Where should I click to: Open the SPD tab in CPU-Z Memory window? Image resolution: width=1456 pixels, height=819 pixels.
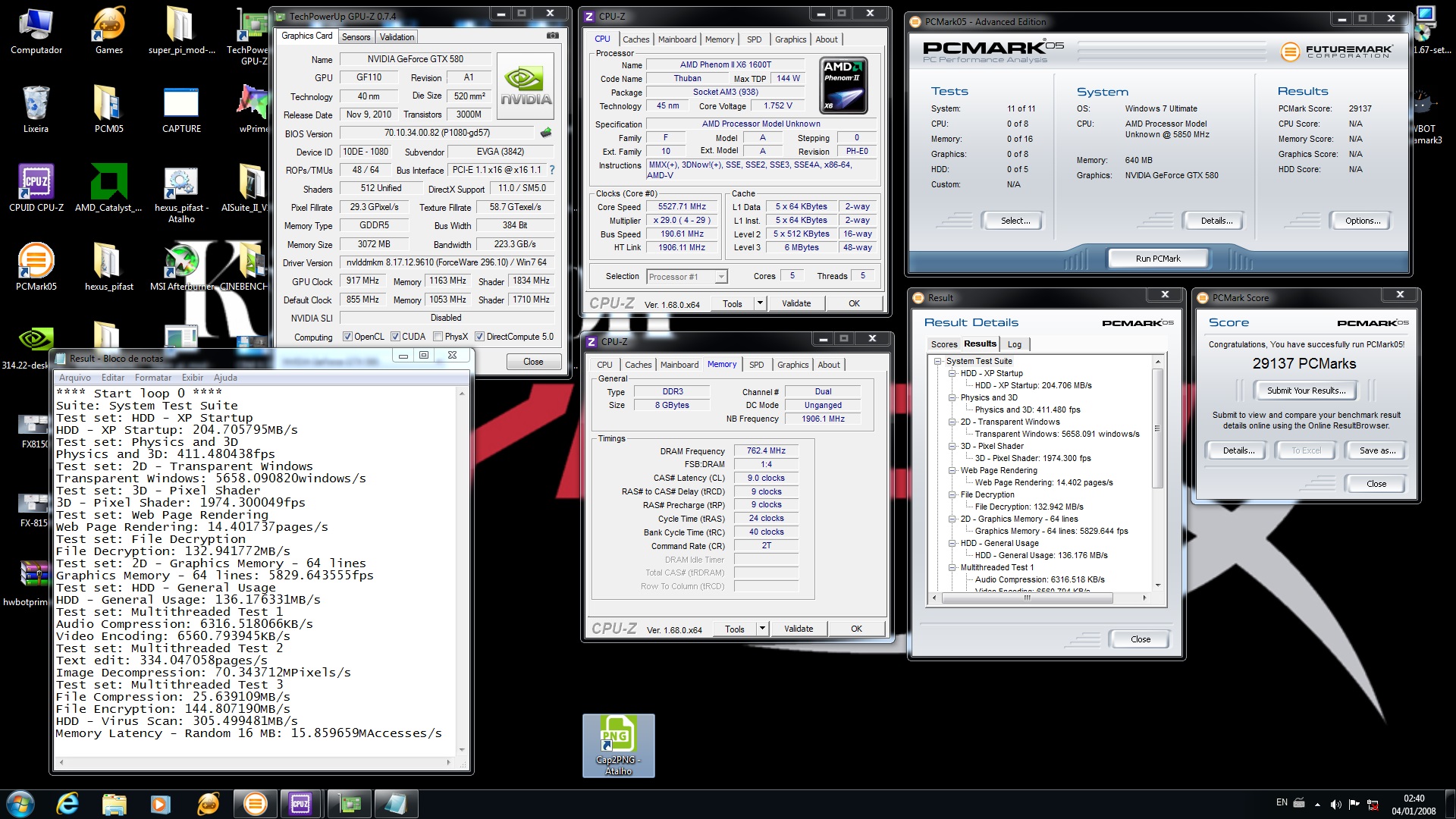coord(756,365)
